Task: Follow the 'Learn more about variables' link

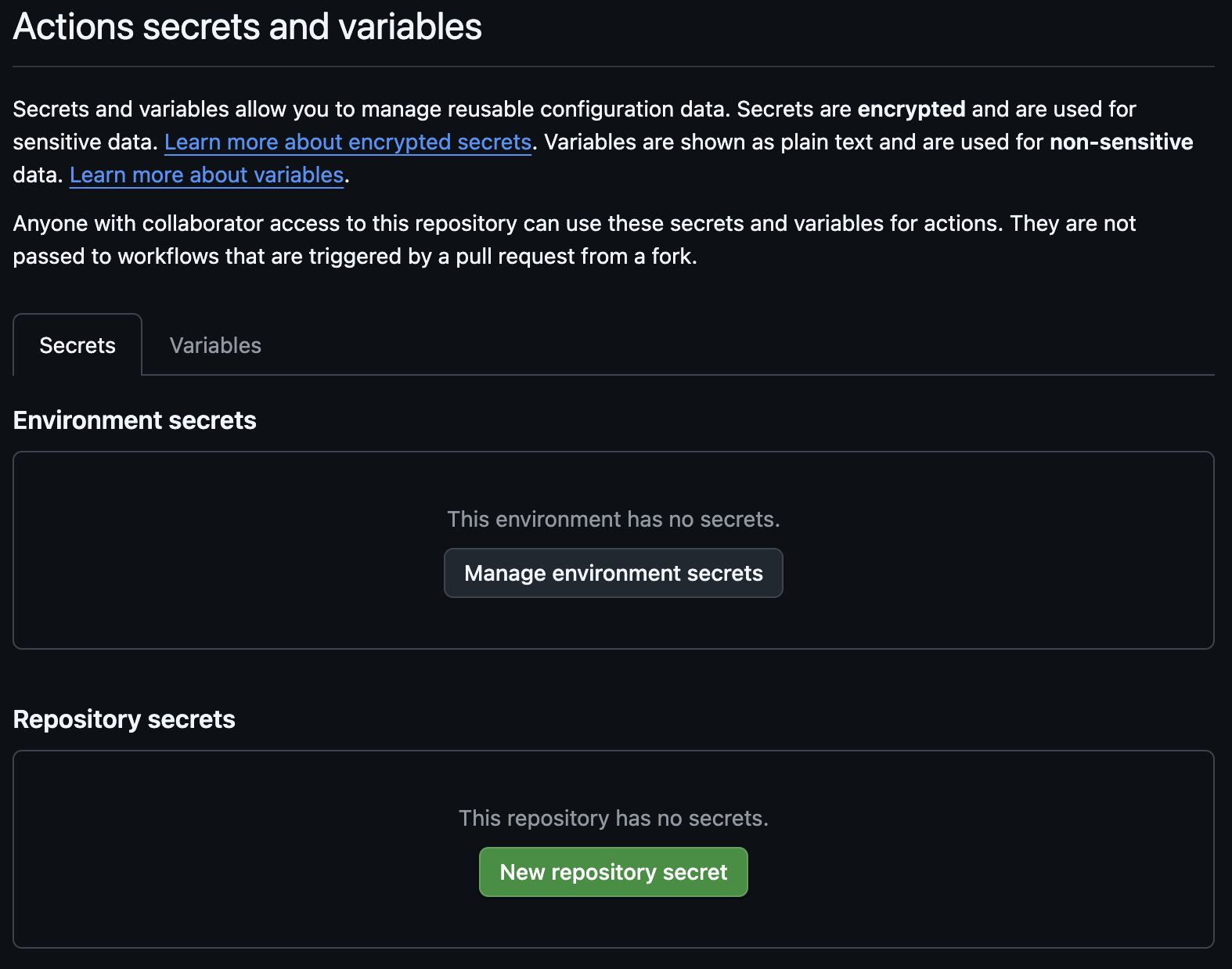Action: coord(207,175)
